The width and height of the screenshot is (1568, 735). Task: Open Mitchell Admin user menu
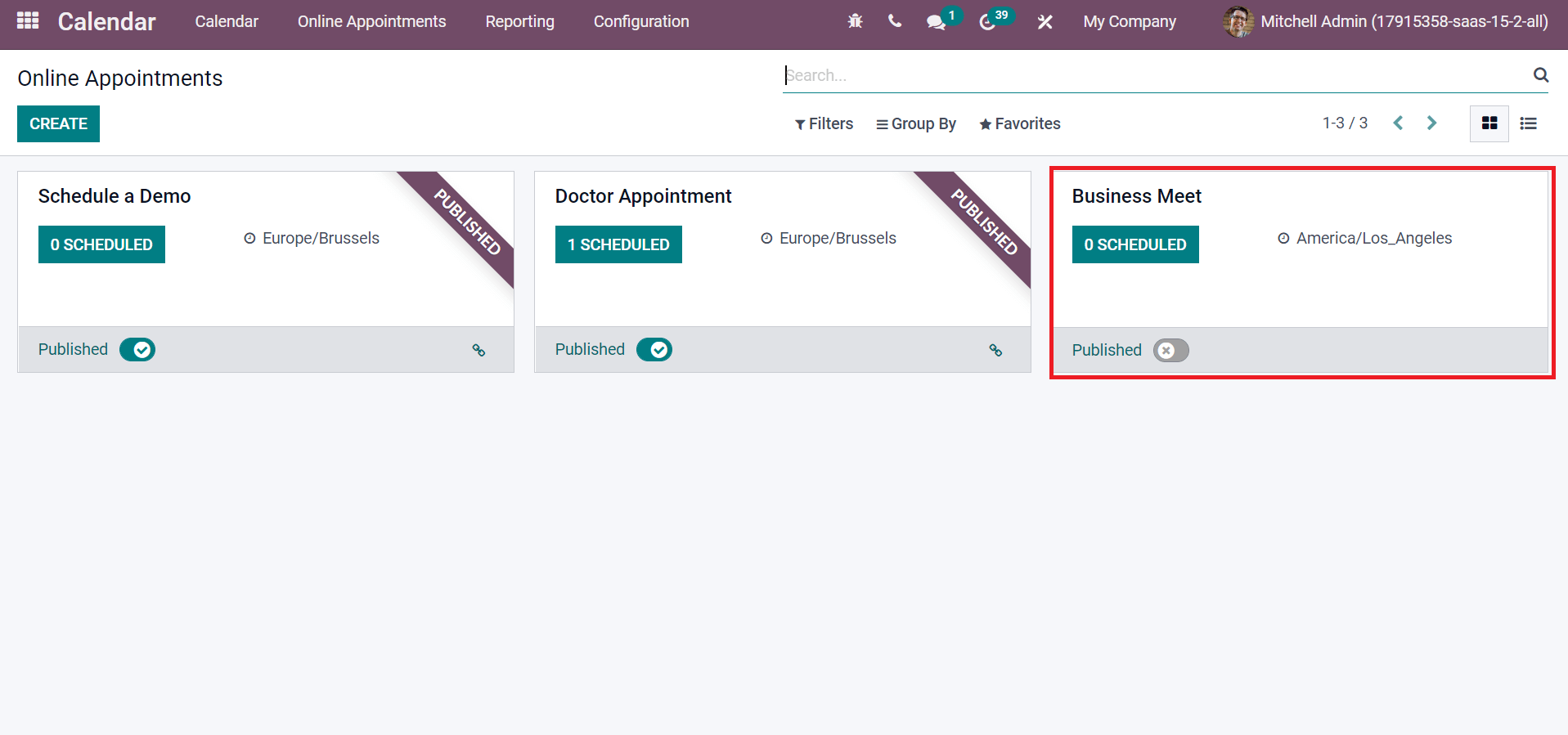coord(1386,22)
